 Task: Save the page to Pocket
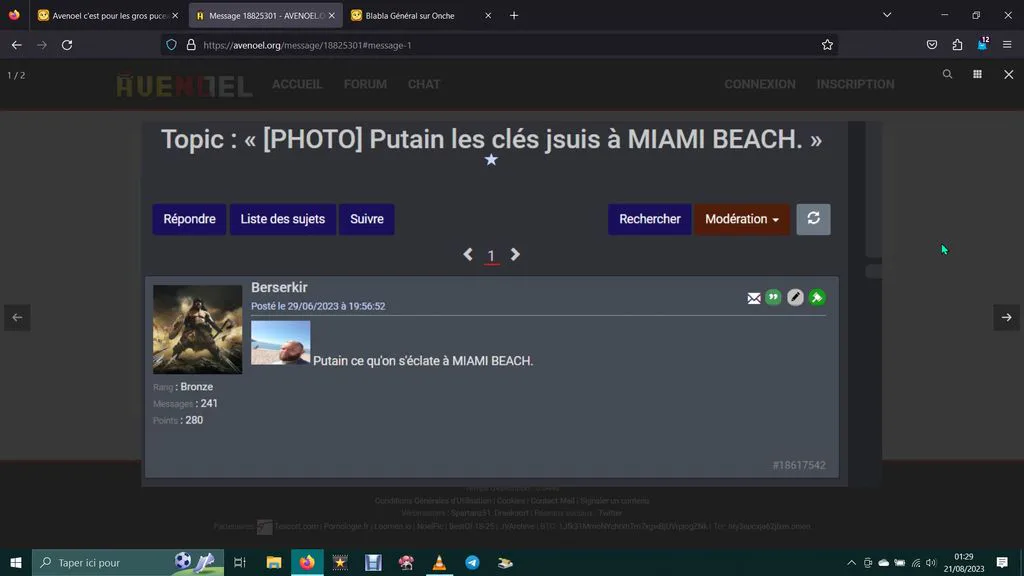tap(932, 45)
